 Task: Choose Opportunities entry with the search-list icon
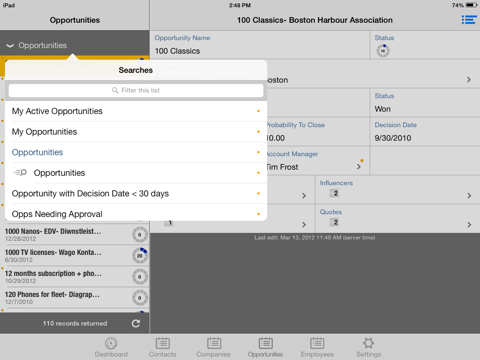(136, 173)
